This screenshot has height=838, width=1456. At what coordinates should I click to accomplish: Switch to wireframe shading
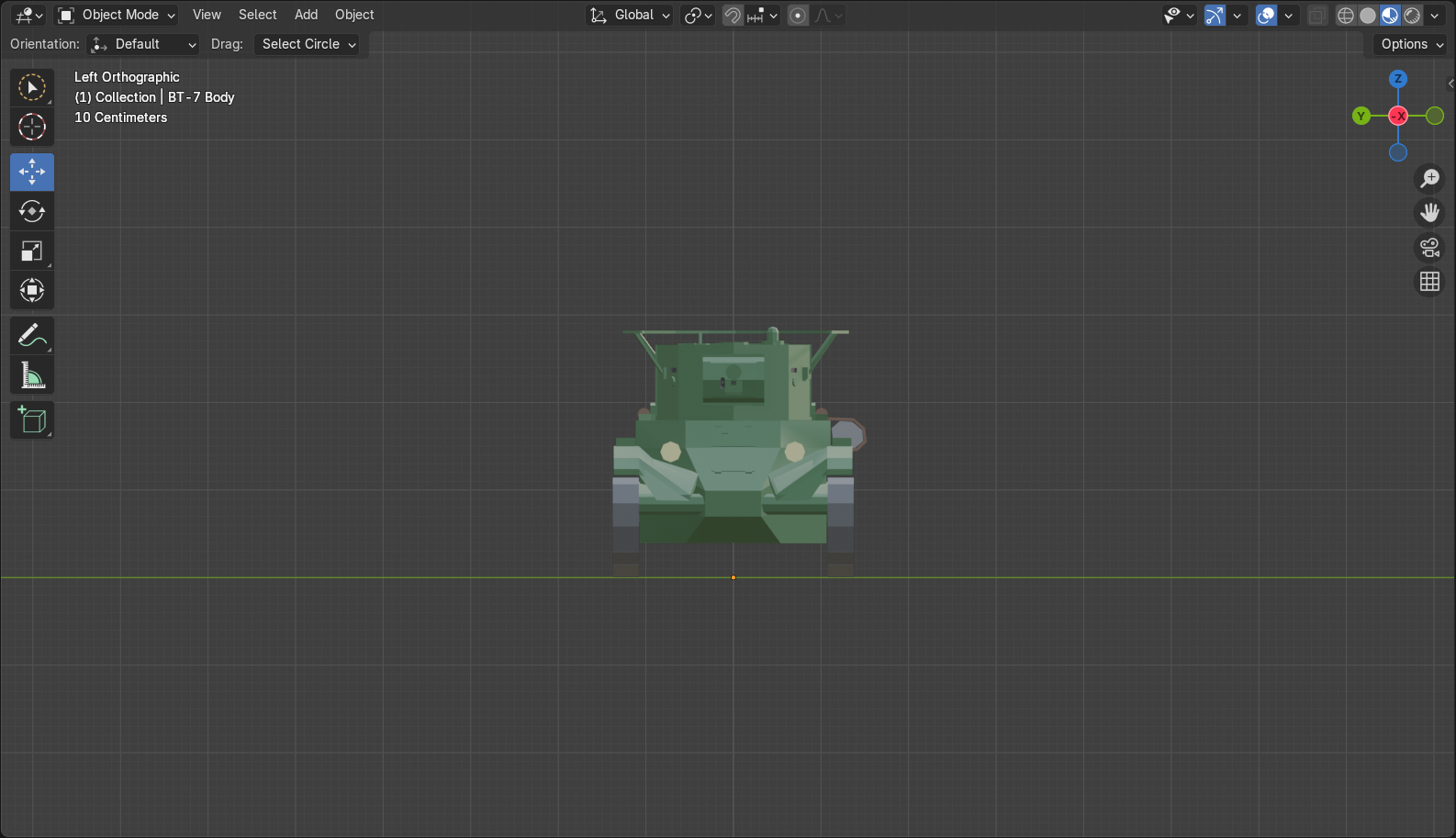pyautogui.click(x=1346, y=15)
